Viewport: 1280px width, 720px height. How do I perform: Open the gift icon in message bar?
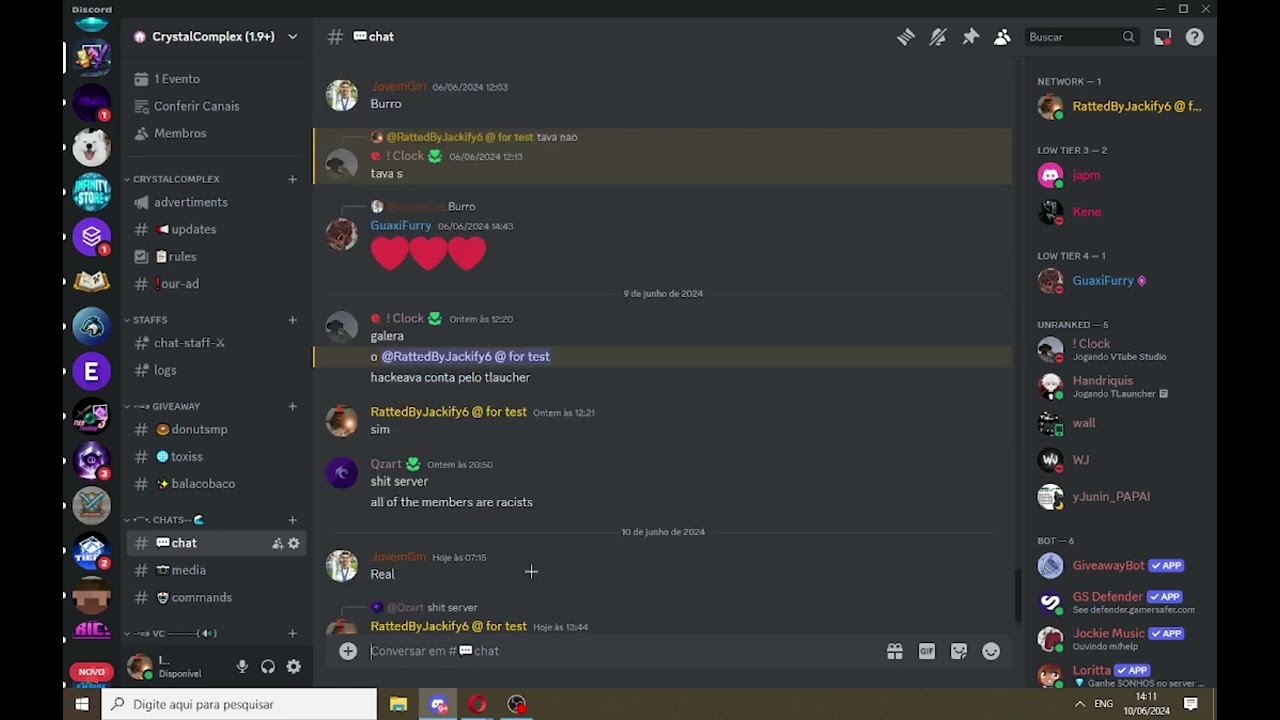[x=895, y=651]
